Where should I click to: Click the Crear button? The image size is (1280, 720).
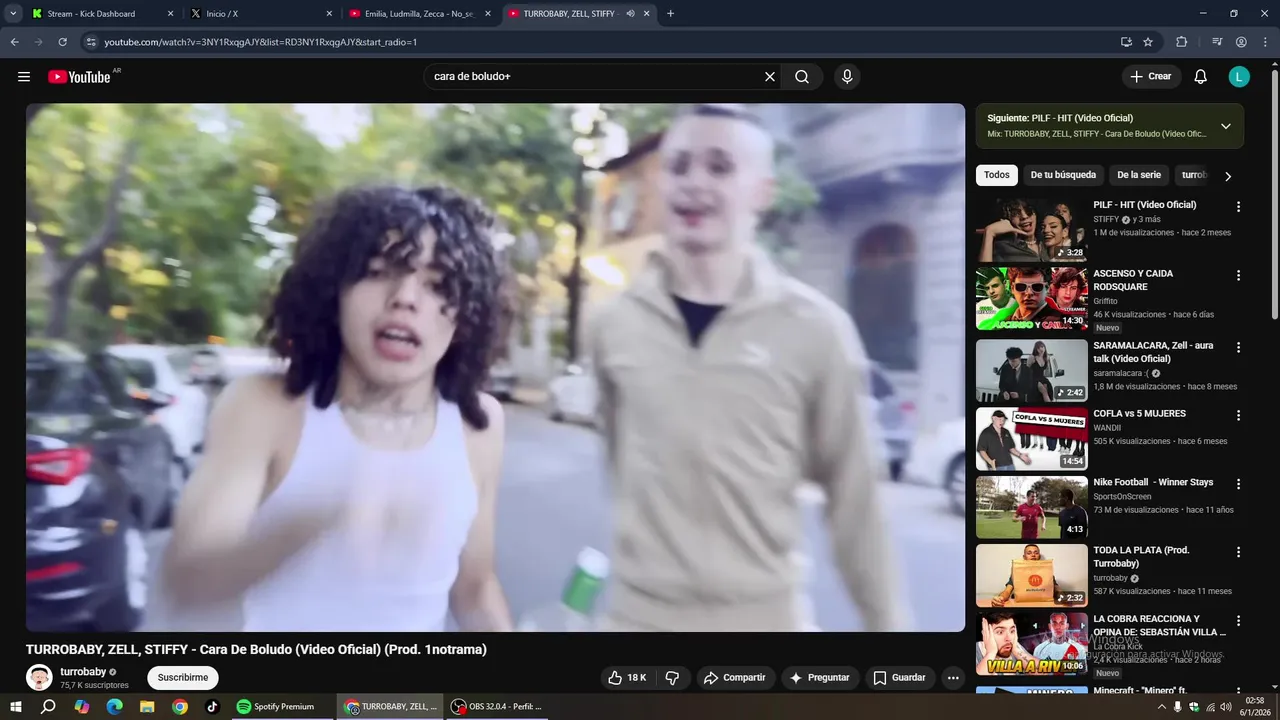pyautogui.click(x=1151, y=77)
